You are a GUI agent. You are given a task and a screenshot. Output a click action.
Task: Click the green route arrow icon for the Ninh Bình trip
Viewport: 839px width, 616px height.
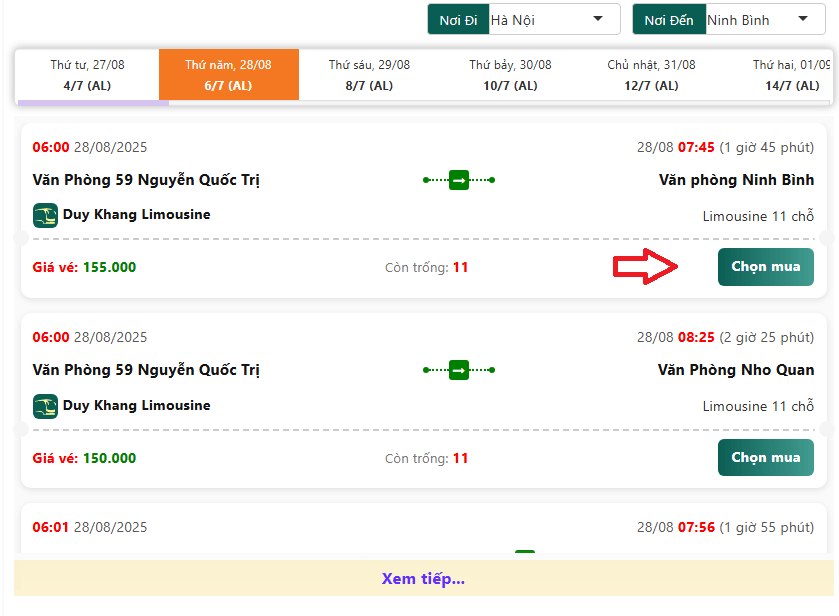coord(459,180)
